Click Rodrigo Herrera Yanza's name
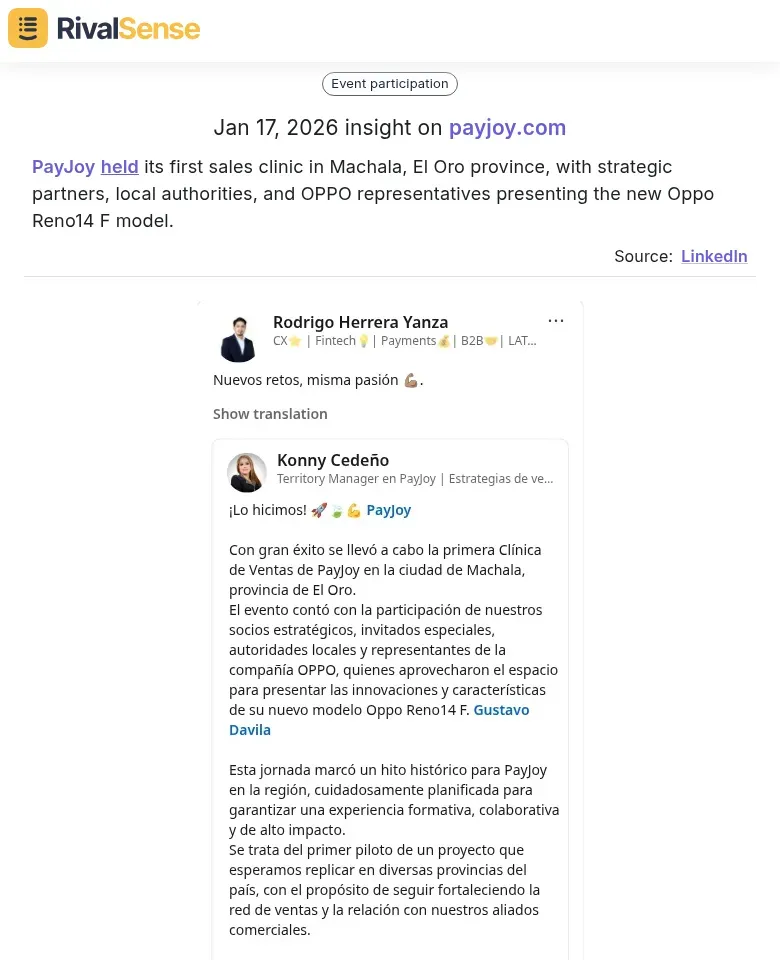 (360, 322)
